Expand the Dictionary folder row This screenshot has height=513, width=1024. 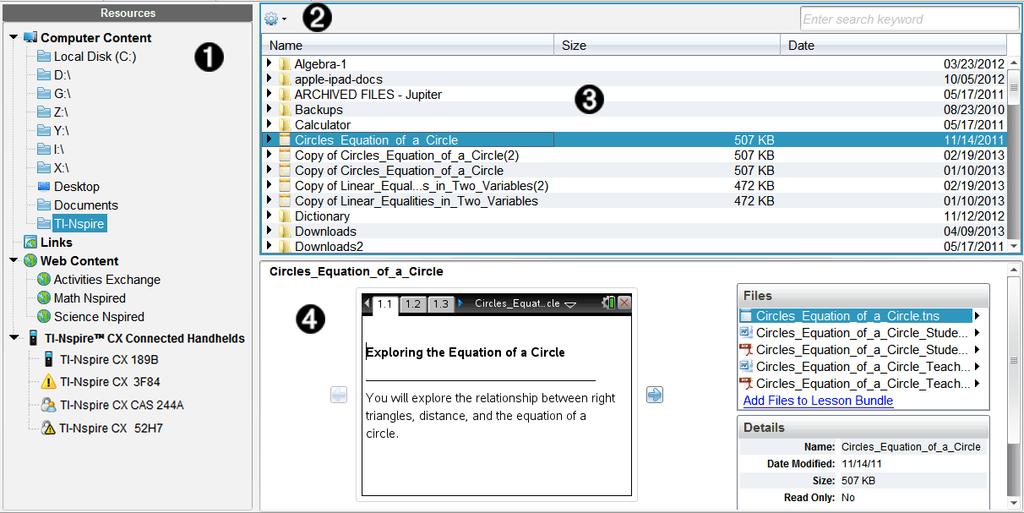(269, 216)
